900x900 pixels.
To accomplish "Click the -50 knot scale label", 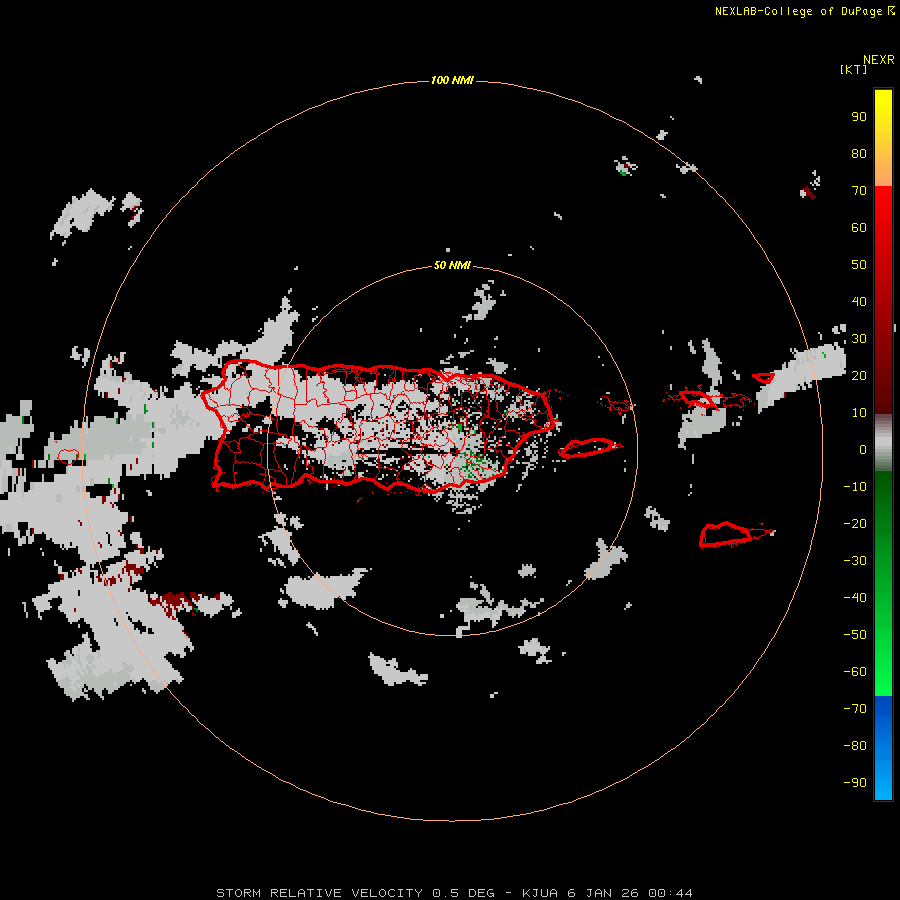I will tap(855, 634).
